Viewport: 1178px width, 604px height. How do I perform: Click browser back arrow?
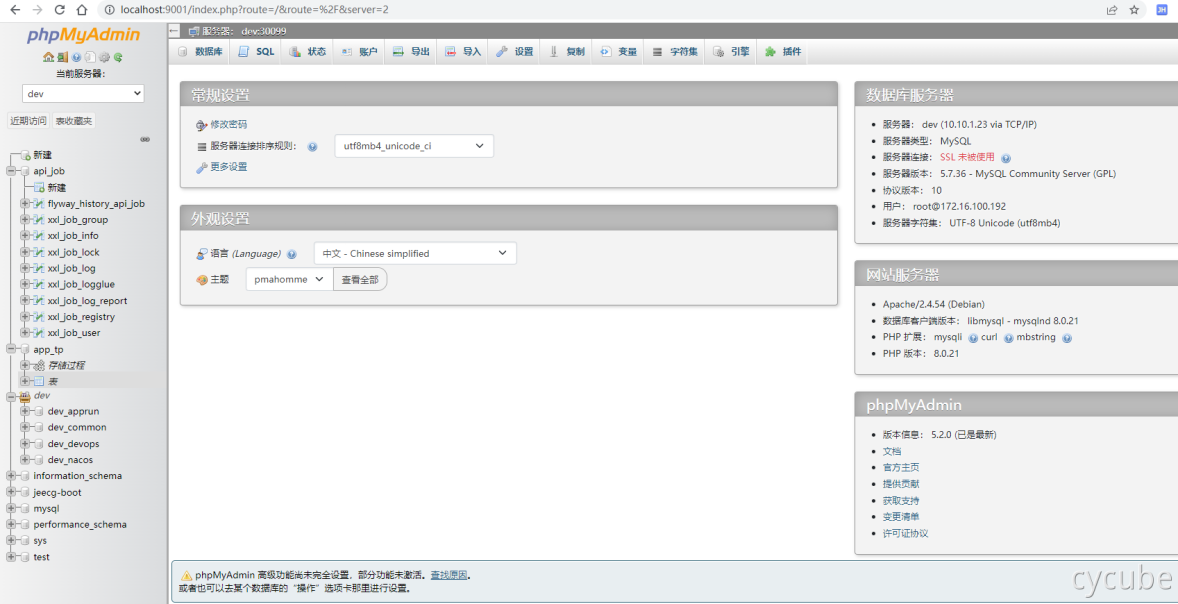tap(14, 11)
